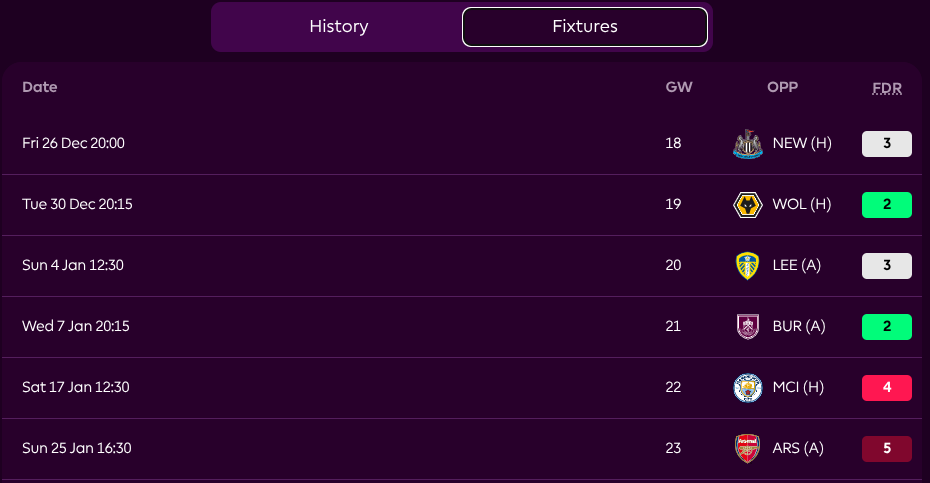Viewport: 930px width, 483px height.
Task: Click the Burnley club crest icon
Action: [747, 327]
